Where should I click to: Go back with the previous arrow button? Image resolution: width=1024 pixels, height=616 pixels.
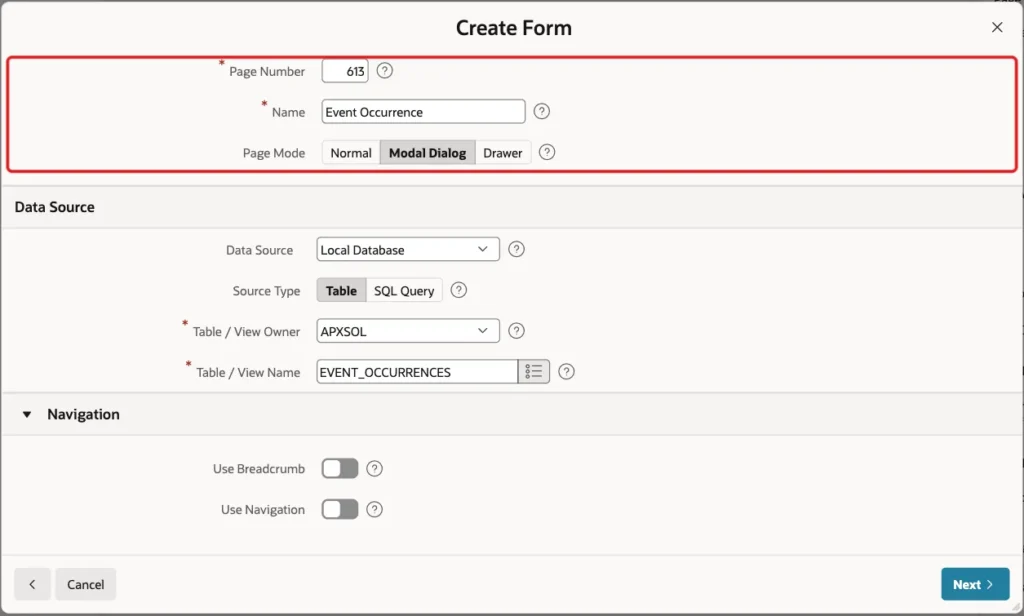point(32,584)
